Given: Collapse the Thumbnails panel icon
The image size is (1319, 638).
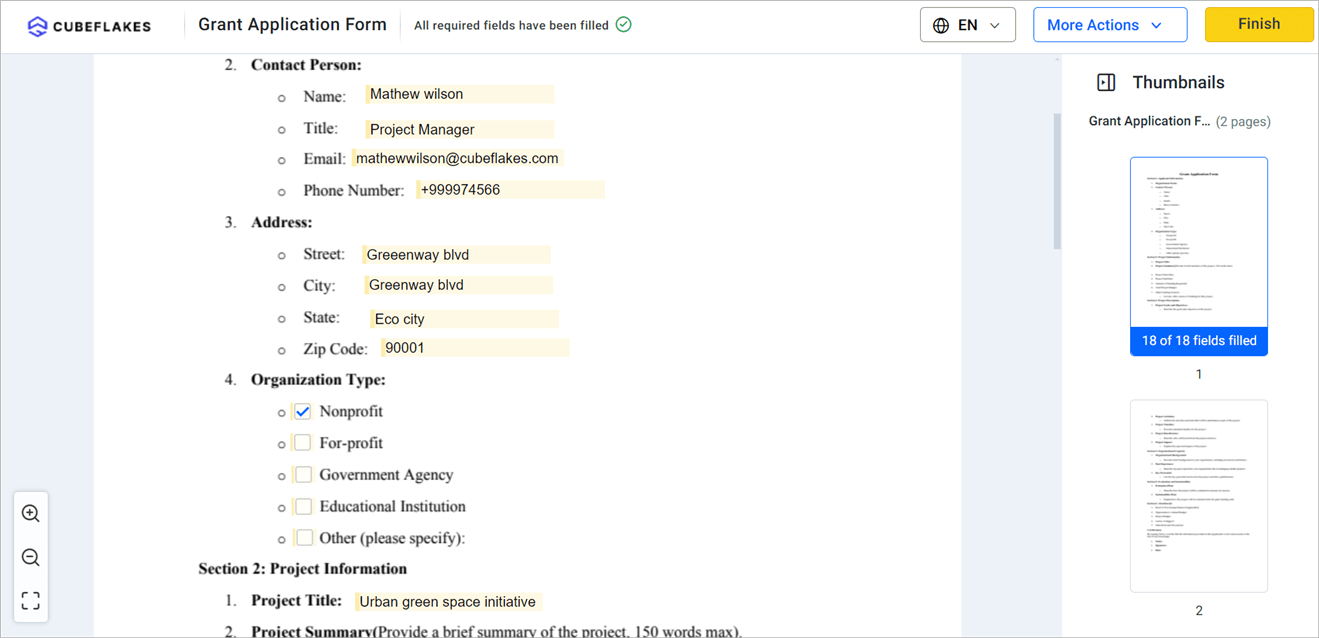Looking at the screenshot, I should pyautogui.click(x=1106, y=83).
